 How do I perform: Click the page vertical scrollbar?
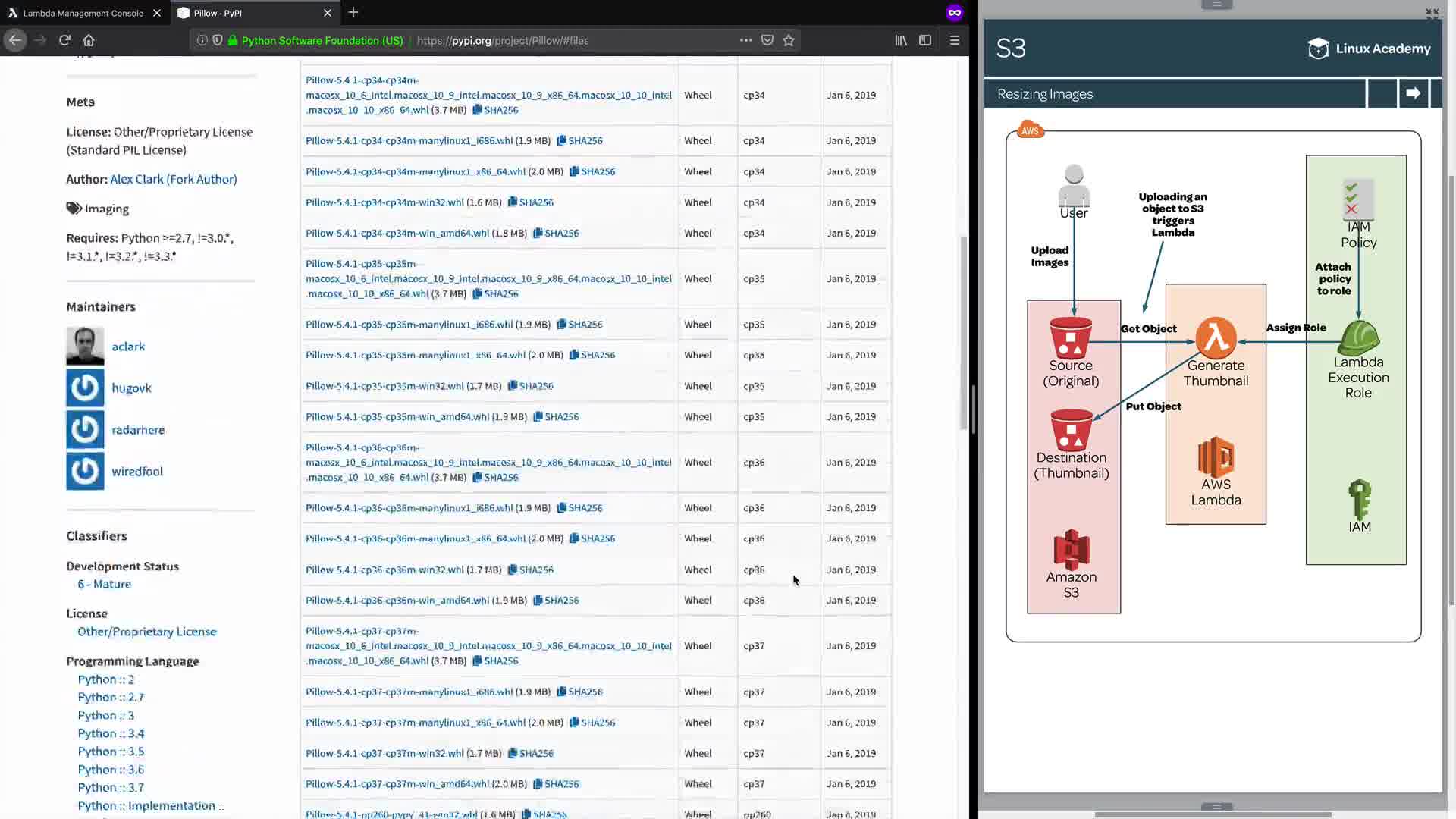pyautogui.click(x=964, y=334)
